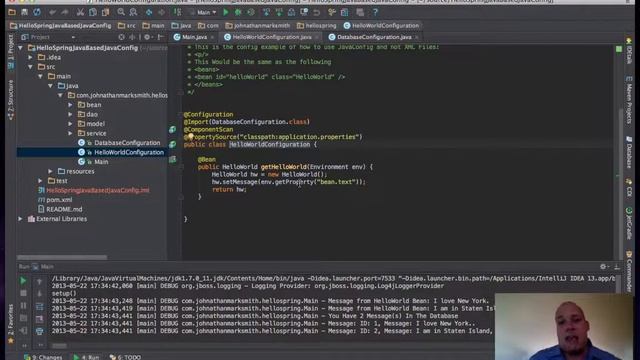Open the Database side panel
The height and width of the screenshot is (360, 640).
coord(629,152)
